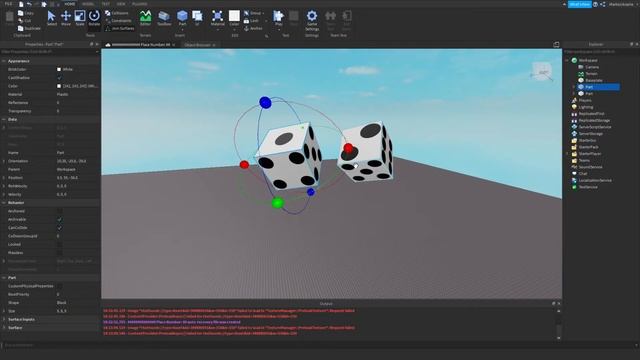
Task: Select Terrain in Explorer
Action: (591, 74)
